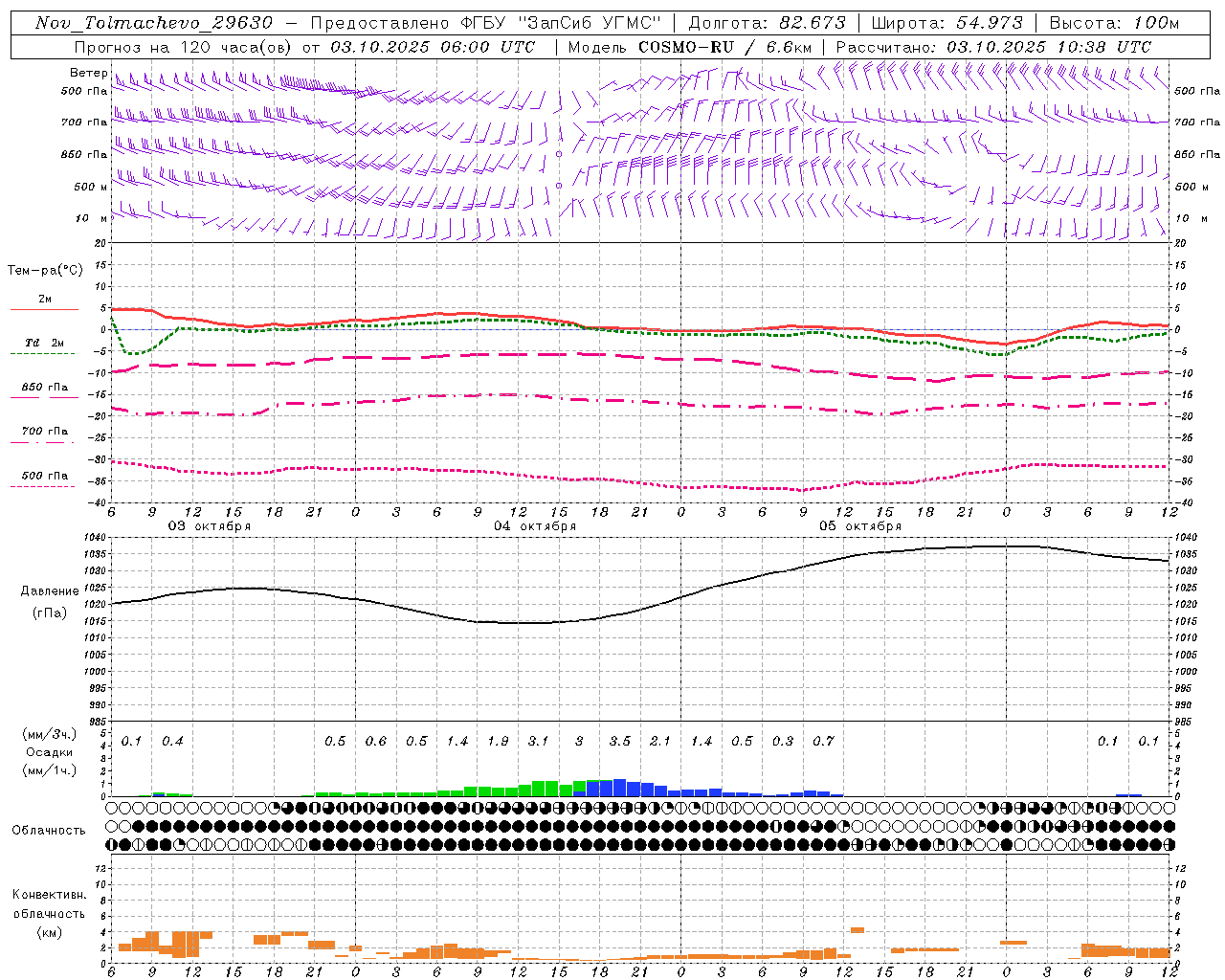Click the 3.1 precipitation value
The height and width of the screenshot is (980, 1225).
coord(539,742)
